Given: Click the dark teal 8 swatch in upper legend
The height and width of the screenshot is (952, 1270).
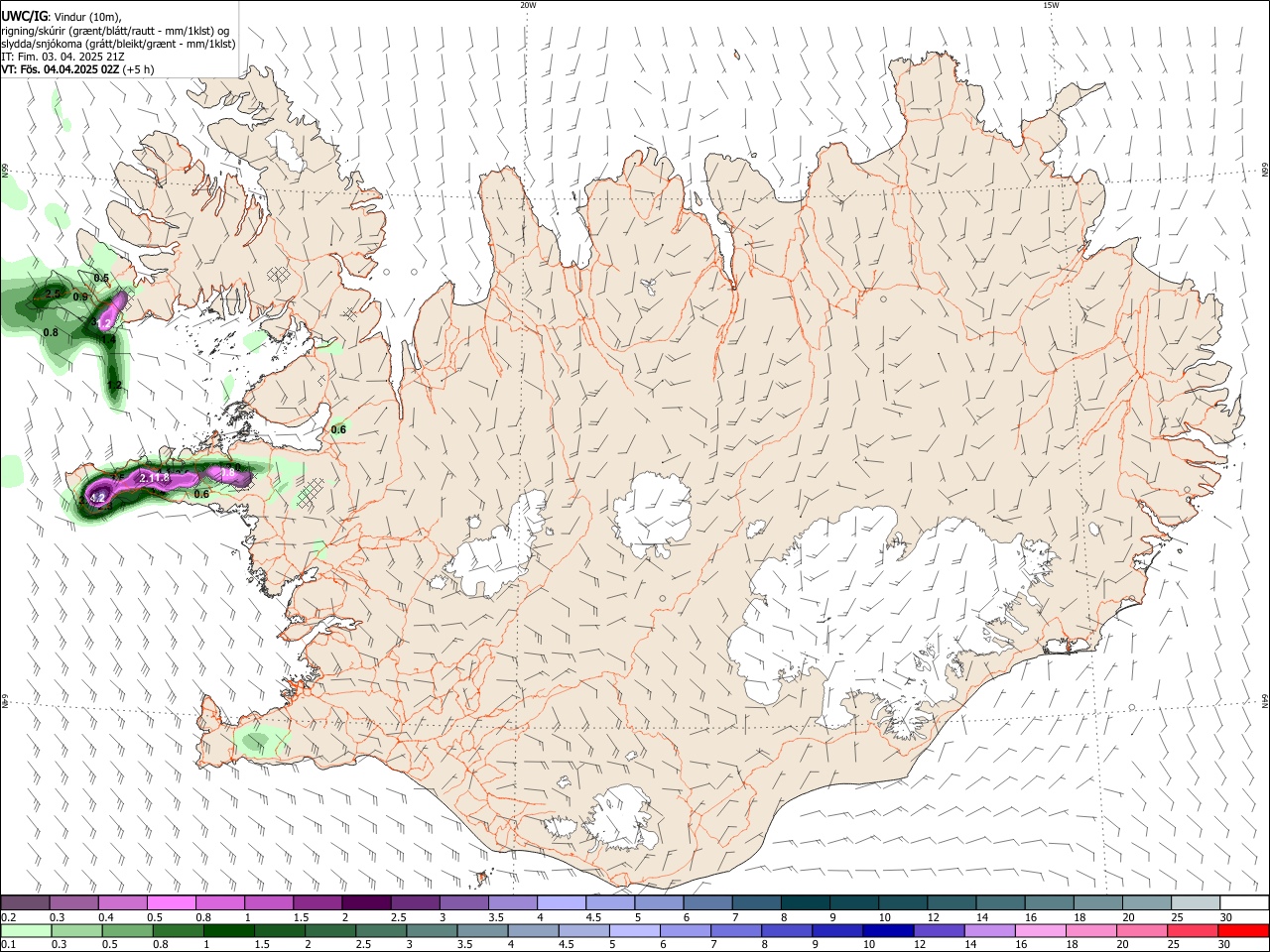Looking at the screenshot, I should pos(805,902).
